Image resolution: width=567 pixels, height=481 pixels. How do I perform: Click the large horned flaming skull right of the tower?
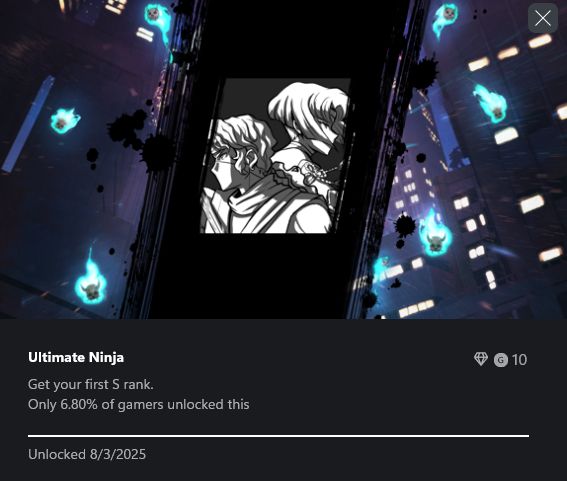point(435,235)
